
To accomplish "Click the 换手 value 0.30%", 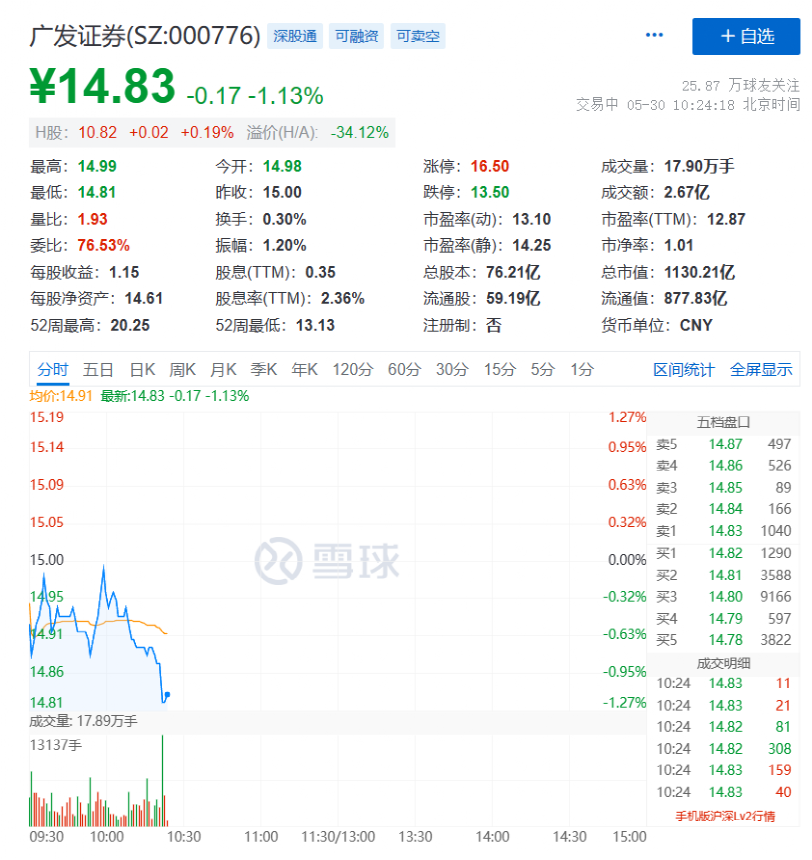I will coord(284,219).
